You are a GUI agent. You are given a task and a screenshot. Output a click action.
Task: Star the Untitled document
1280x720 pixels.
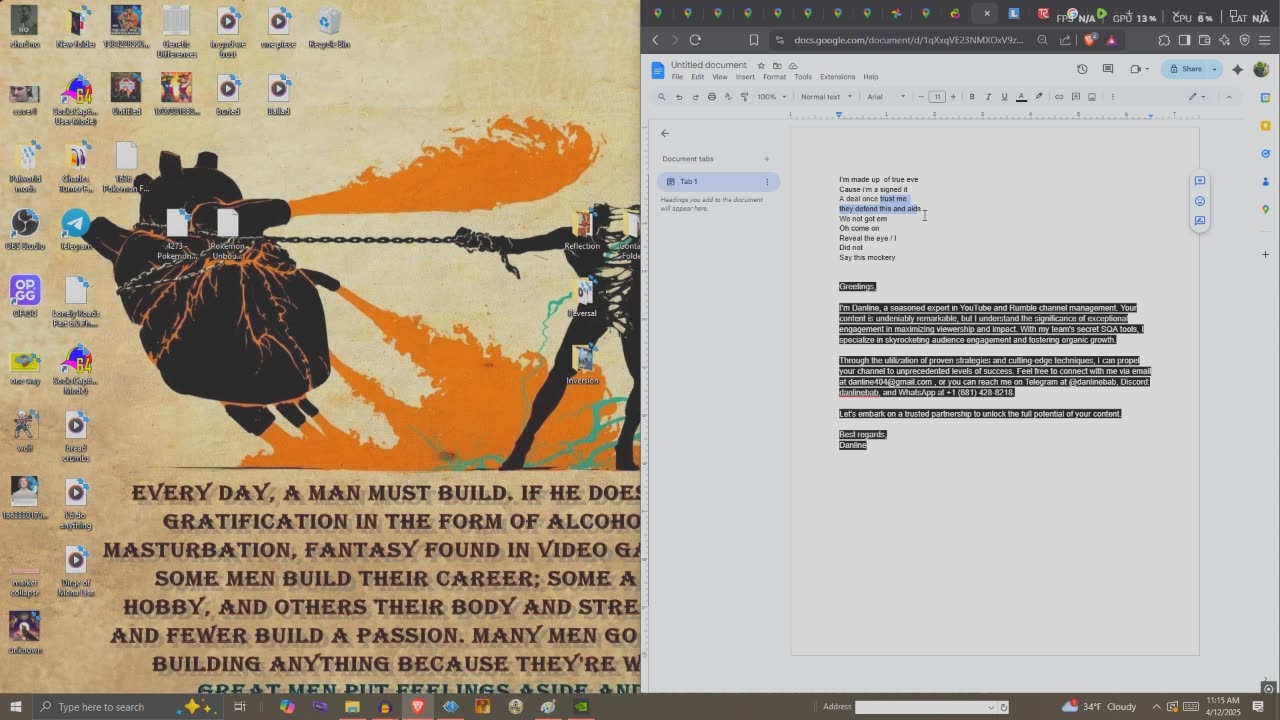(761, 66)
